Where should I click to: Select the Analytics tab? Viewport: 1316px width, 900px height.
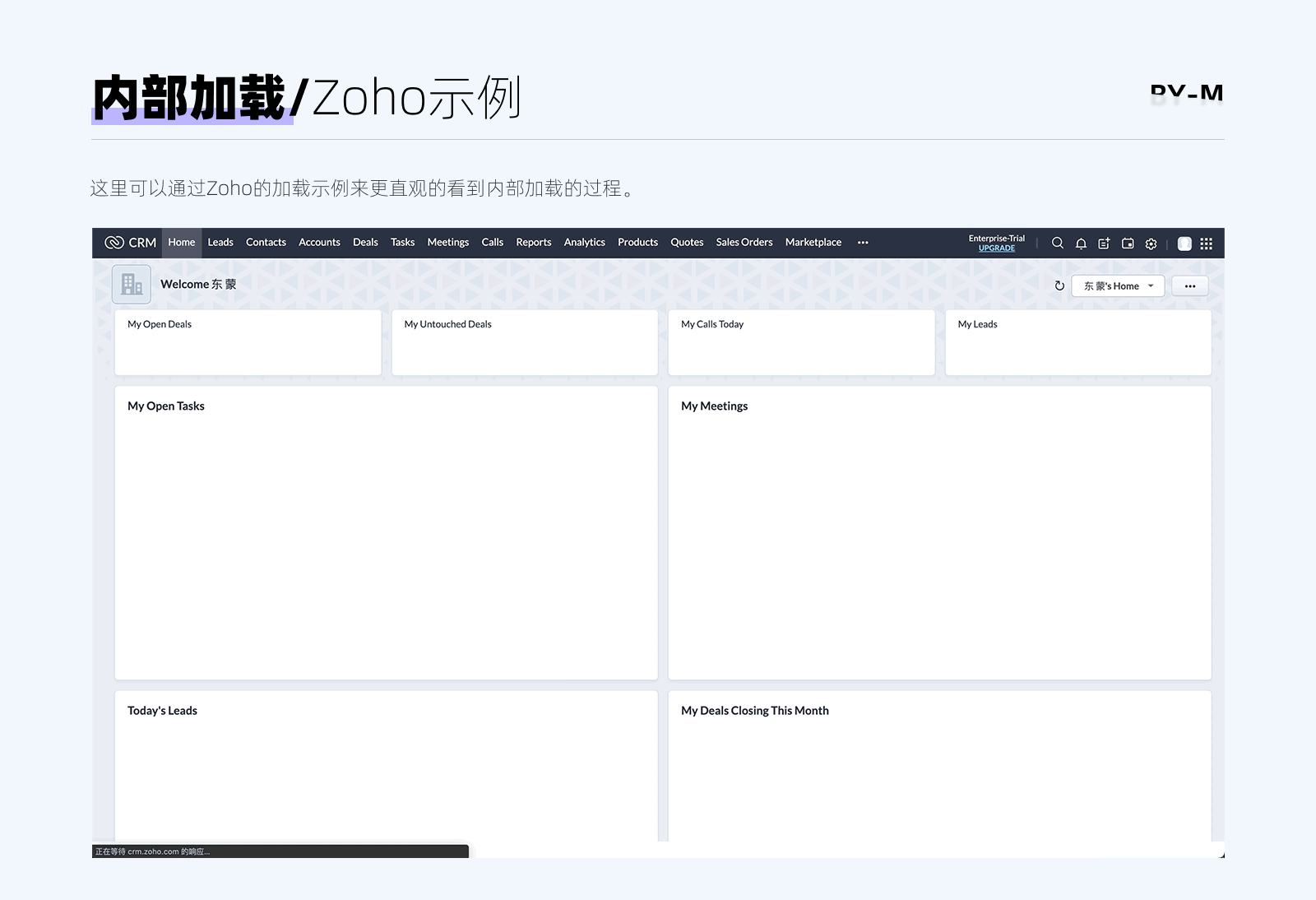585,243
